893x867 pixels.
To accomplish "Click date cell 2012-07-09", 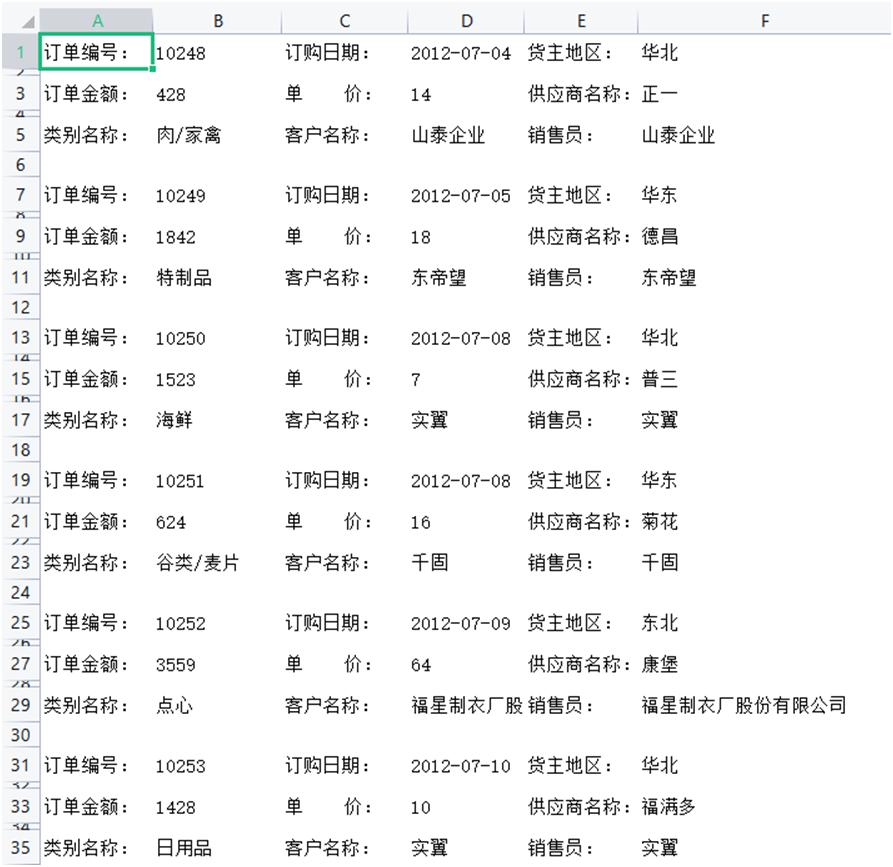I will click(x=465, y=623).
